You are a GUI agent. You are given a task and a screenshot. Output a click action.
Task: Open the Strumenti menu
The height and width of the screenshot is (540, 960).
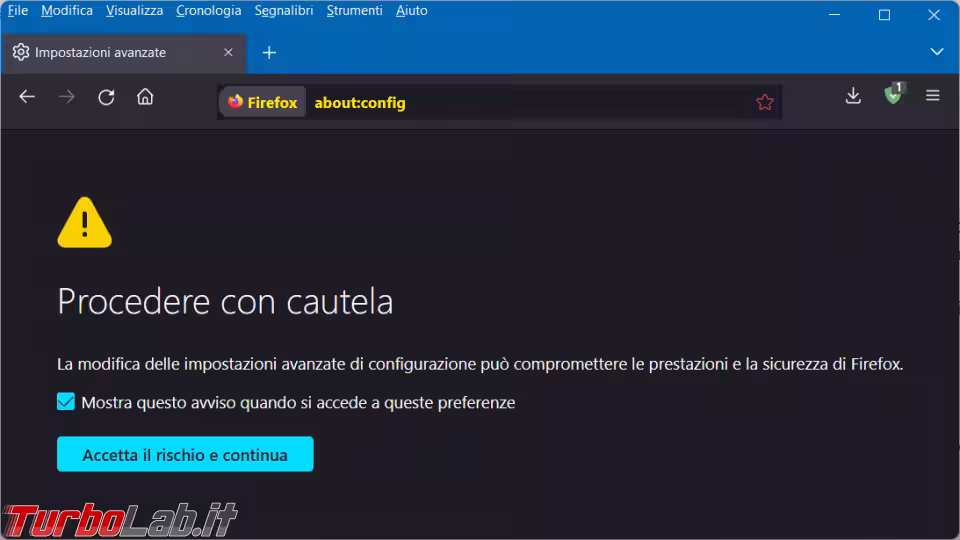click(354, 10)
